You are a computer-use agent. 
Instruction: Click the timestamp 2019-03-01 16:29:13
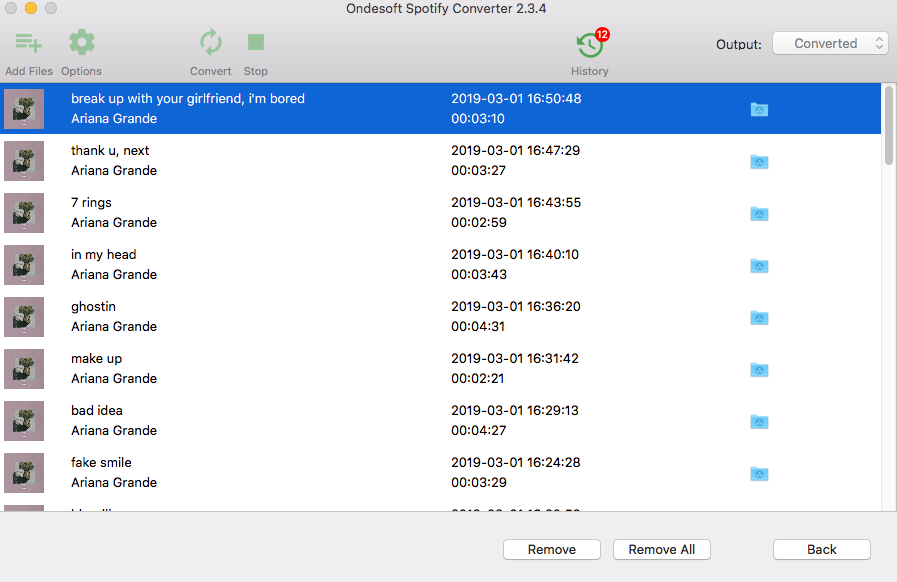pos(515,411)
